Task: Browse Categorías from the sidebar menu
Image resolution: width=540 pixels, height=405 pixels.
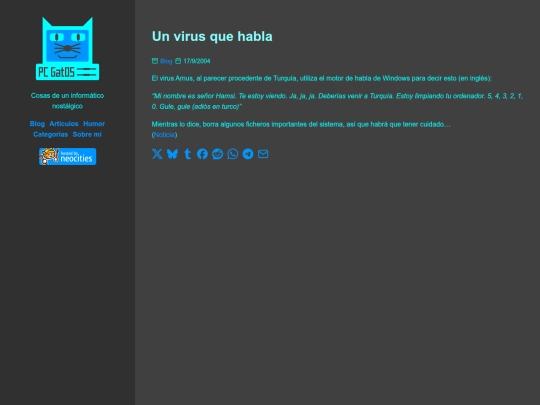Action: (51, 134)
